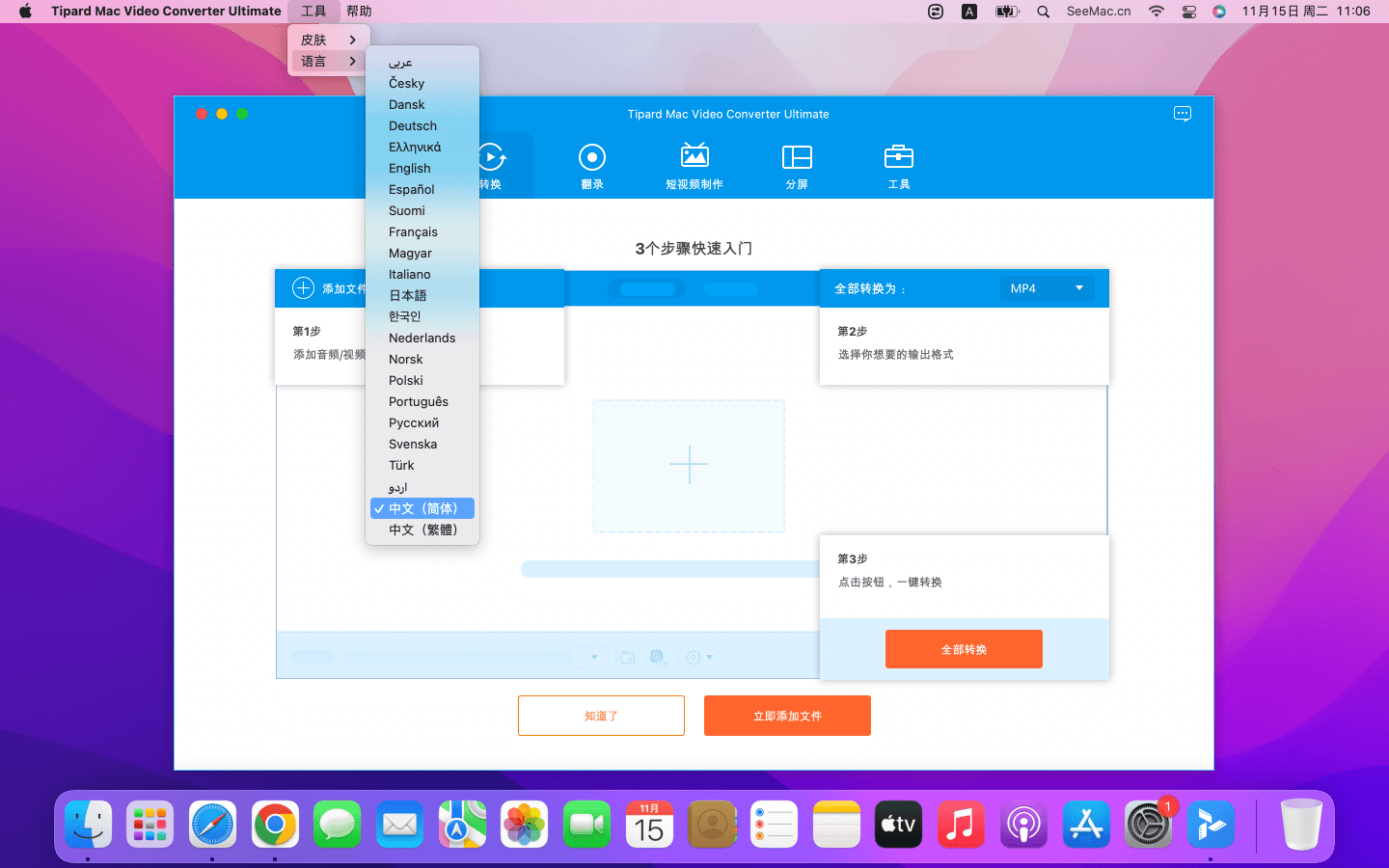Select the checked 中文（简体） language option

pyautogui.click(x=422, y=508)
